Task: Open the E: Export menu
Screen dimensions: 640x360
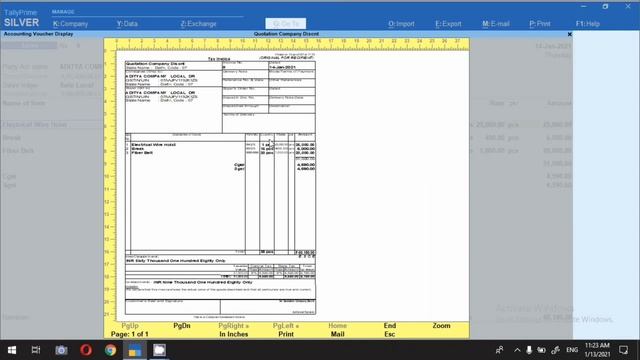Action: click(448, 24)
